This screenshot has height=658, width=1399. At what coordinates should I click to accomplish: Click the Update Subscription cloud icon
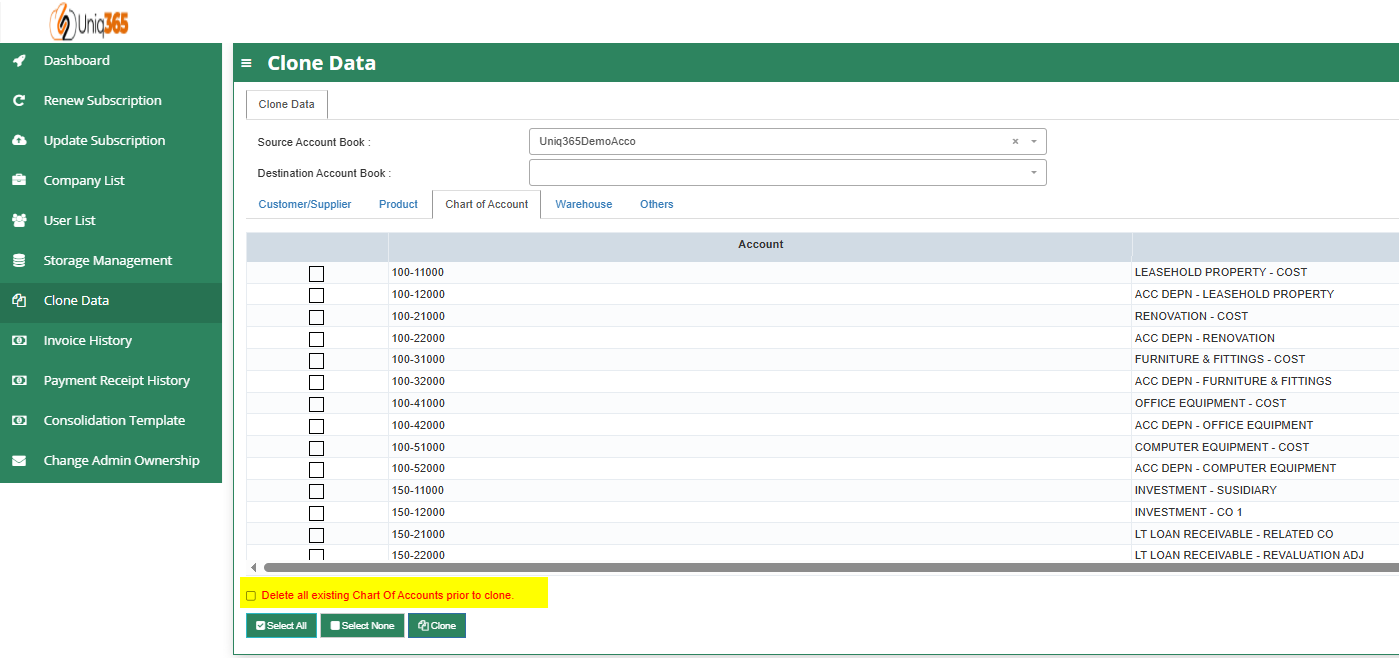(19, 141)
